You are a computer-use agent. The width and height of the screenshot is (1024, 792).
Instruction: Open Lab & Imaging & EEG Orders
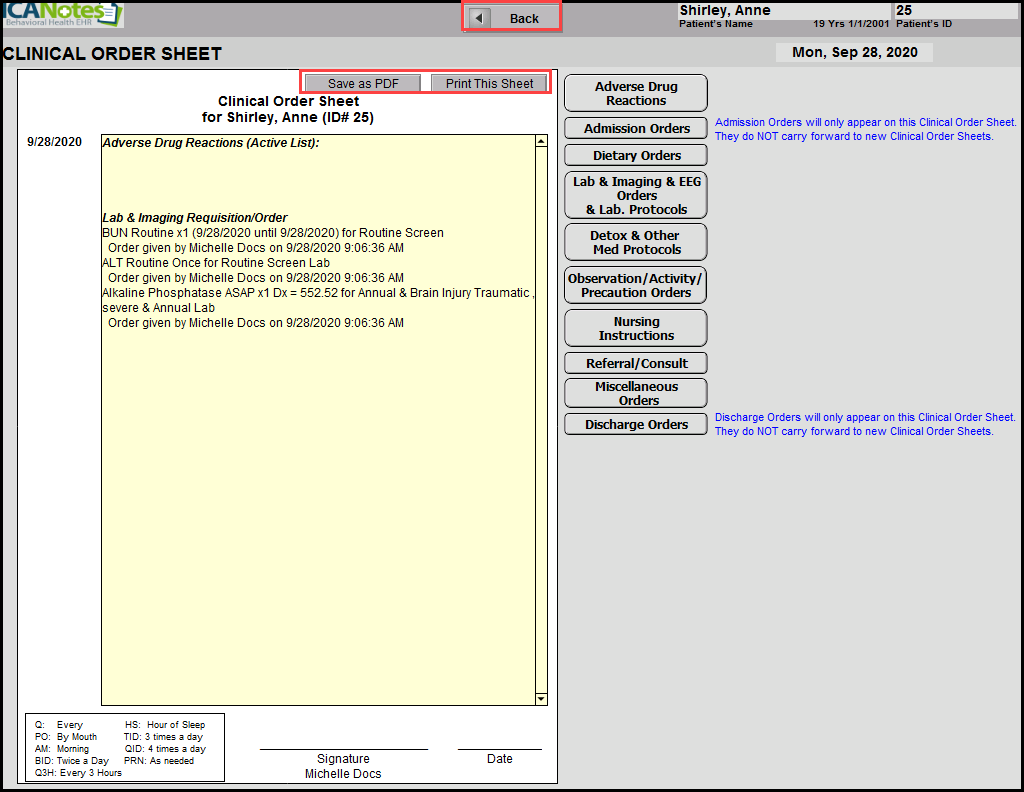635,195
